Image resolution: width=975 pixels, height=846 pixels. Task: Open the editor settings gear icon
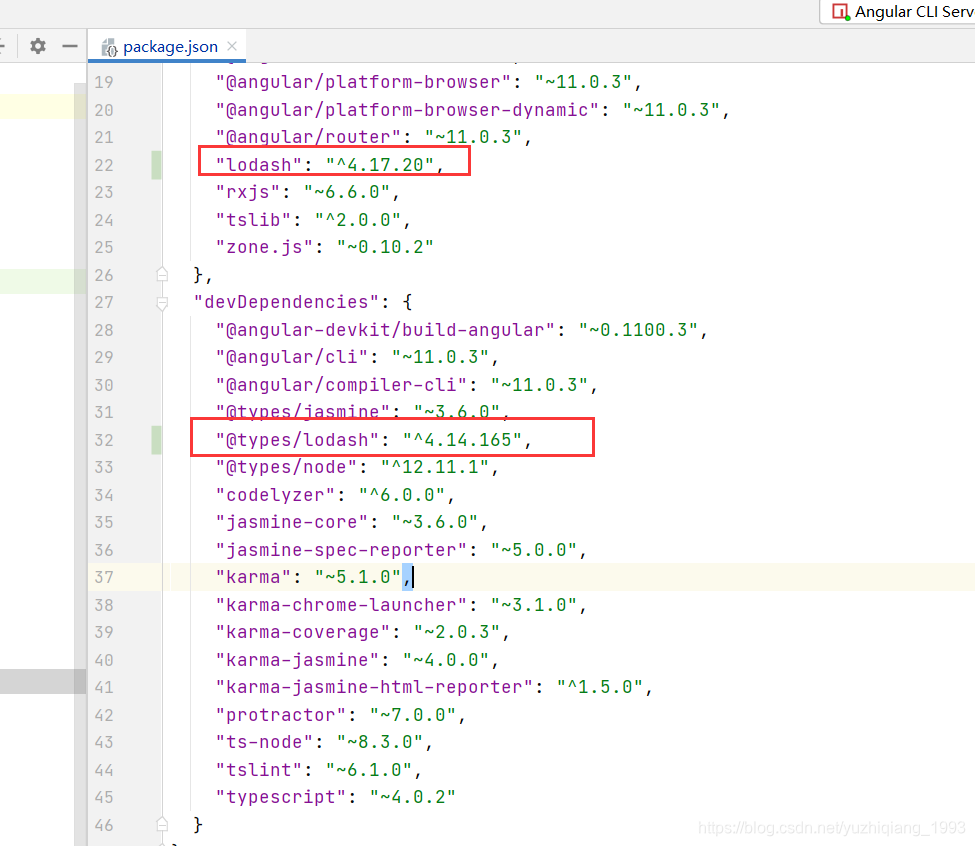[37, 45]
